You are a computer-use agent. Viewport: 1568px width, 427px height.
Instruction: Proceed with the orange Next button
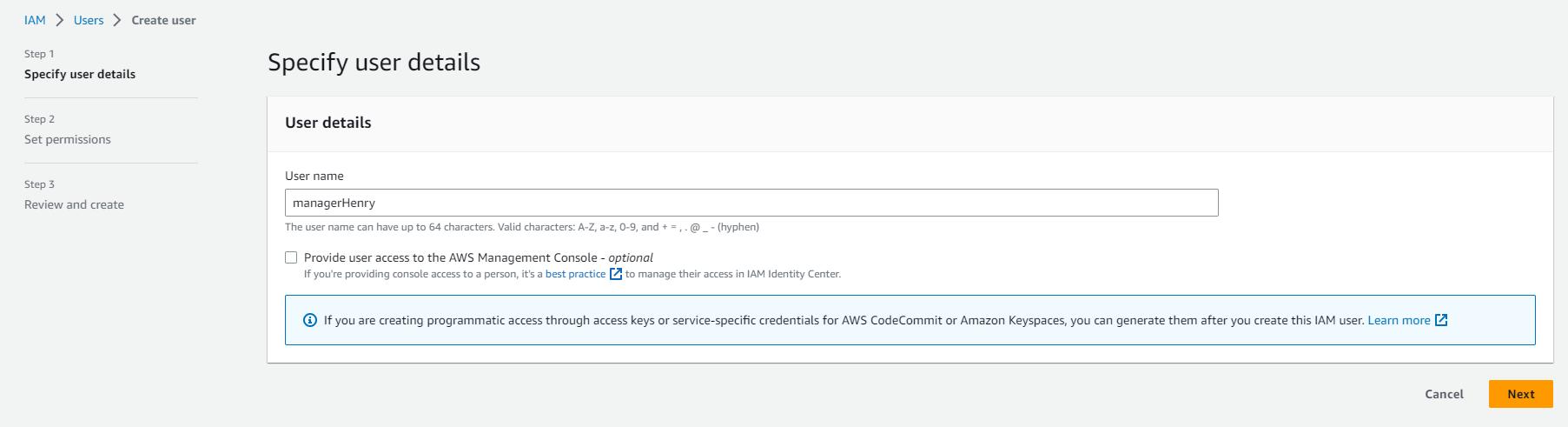pyautogui.click(x=1520, y=394)
